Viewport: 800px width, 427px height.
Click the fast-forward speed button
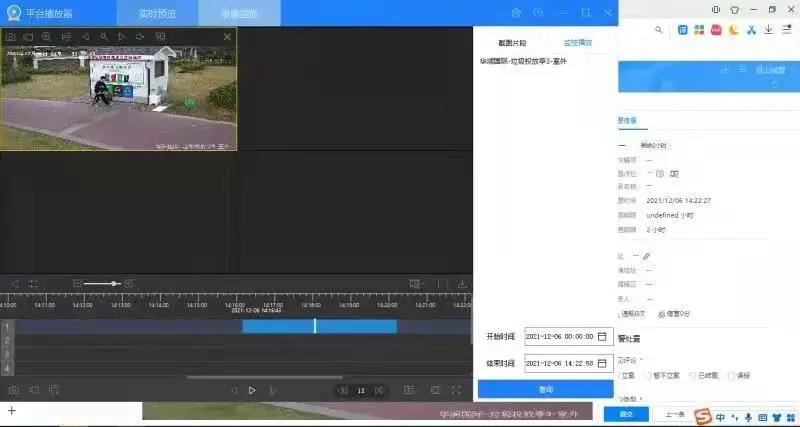click(380, 390)
